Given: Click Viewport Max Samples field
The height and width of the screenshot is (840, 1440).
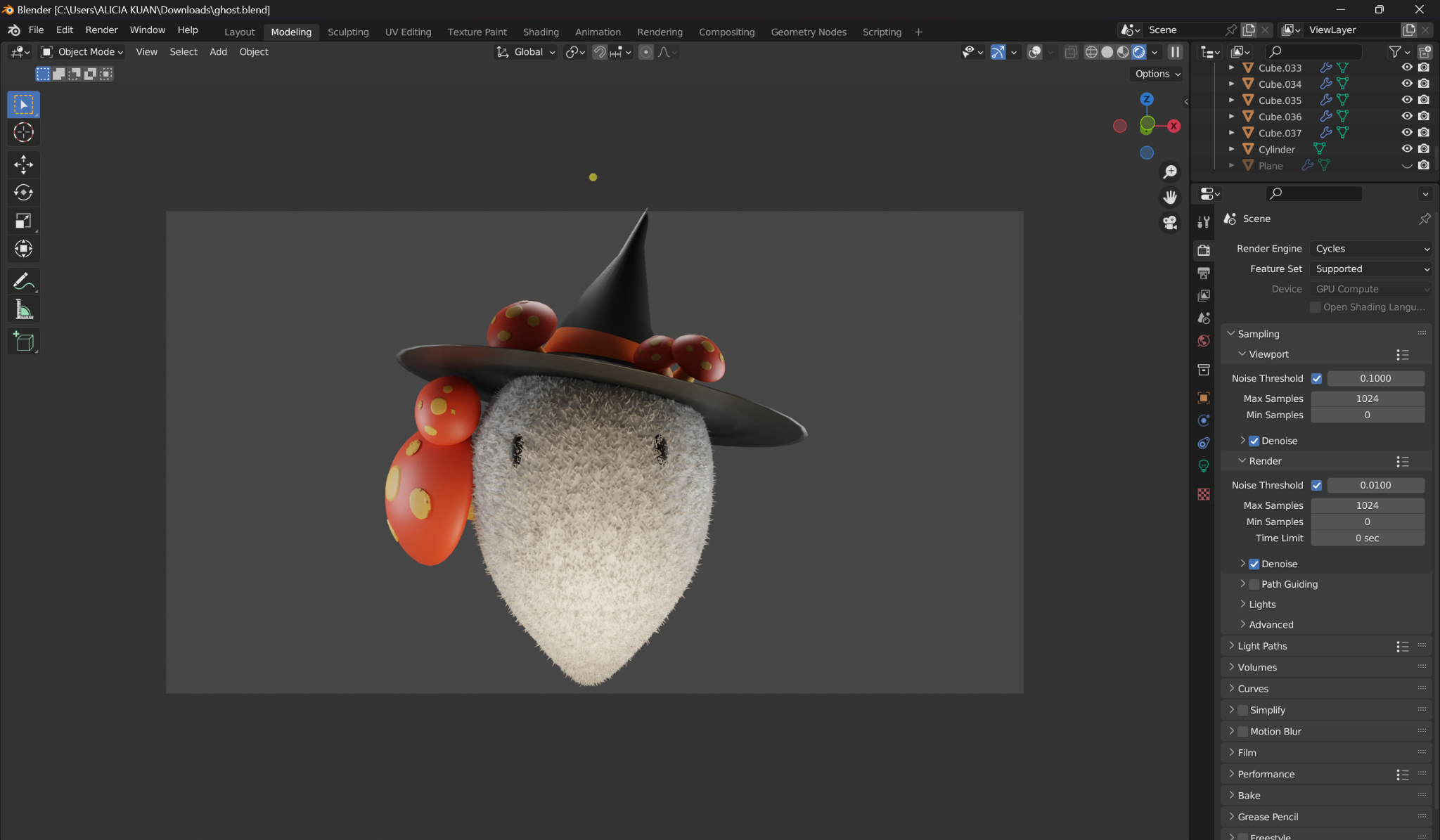Looking at the screenshot, I should pos(1368,399).
